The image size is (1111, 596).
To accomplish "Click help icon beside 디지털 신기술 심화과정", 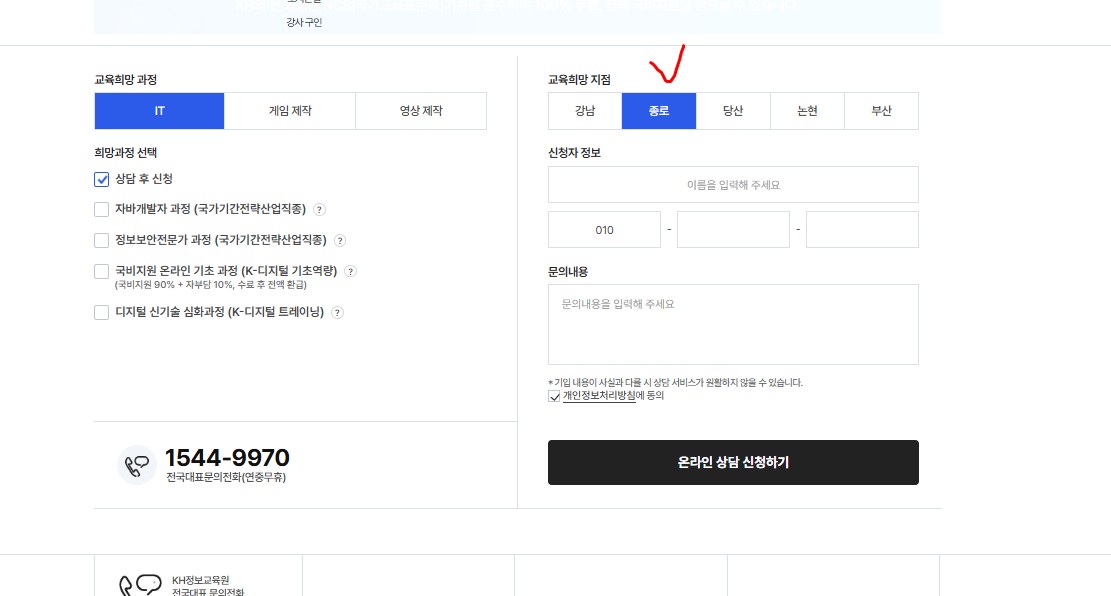I will (x=338, y=312).
